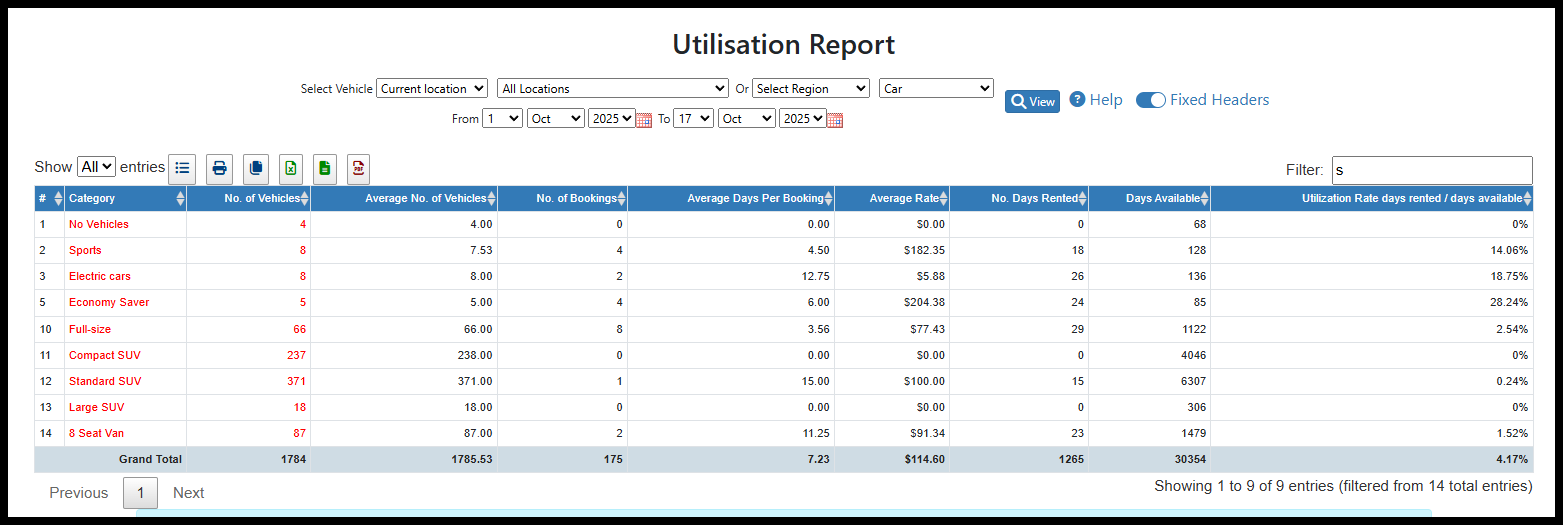Image resolution: width=1563 pixels, height=525 pixels.
Task: Export the report as PDF
Action: [x=358, y=168]
